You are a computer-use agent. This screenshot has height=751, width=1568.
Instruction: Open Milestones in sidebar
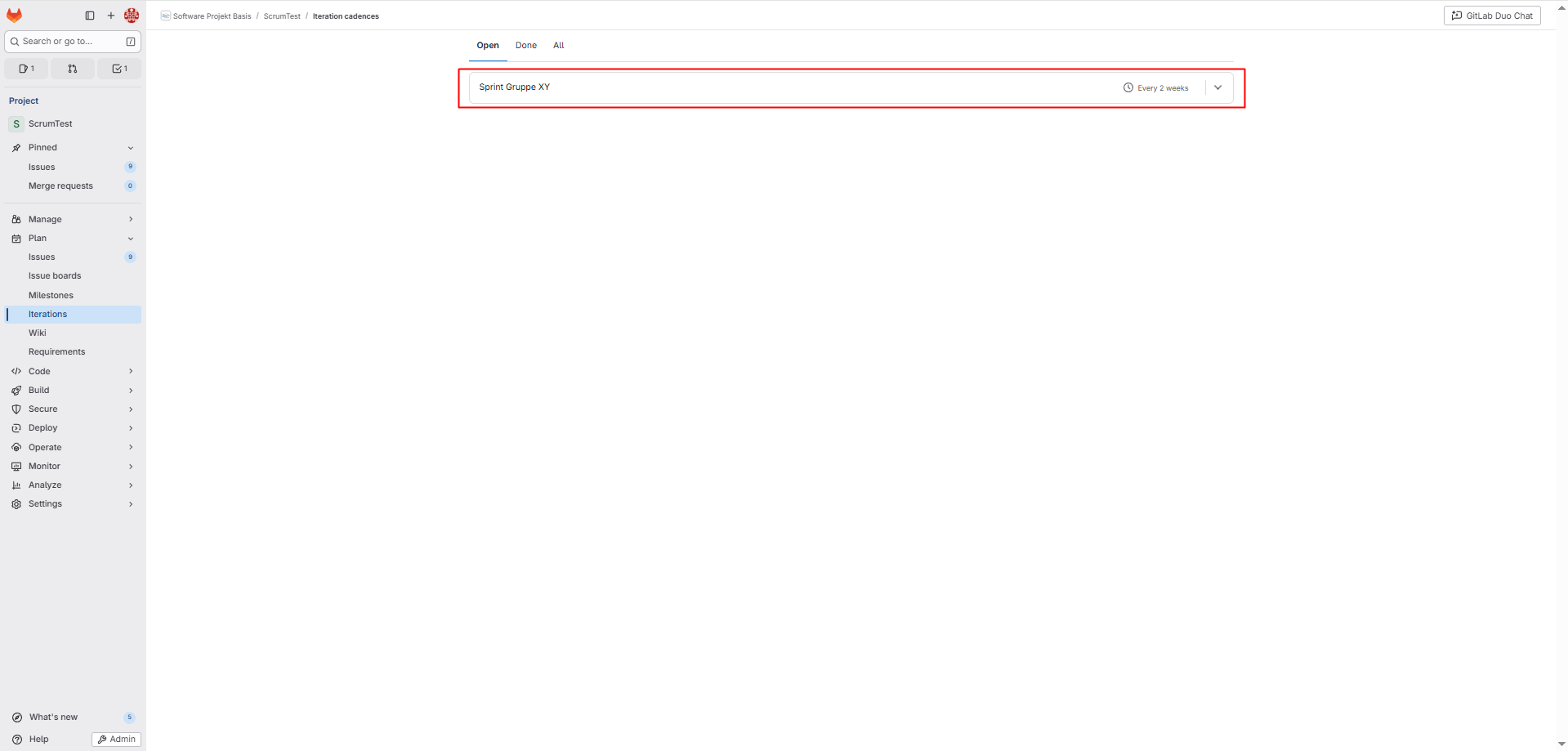coord(51,295)
